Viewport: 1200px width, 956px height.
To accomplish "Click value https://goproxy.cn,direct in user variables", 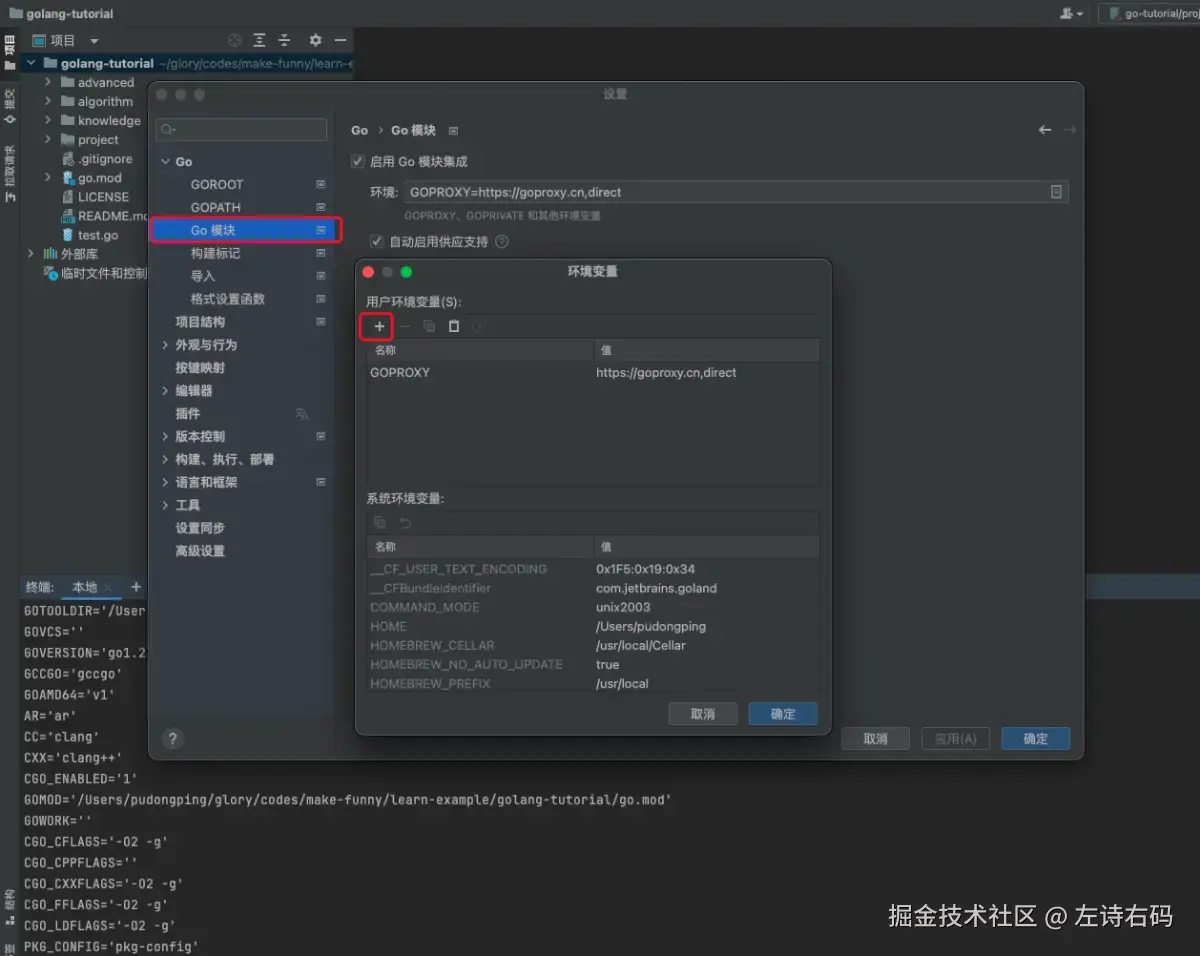I will (666, 372).
